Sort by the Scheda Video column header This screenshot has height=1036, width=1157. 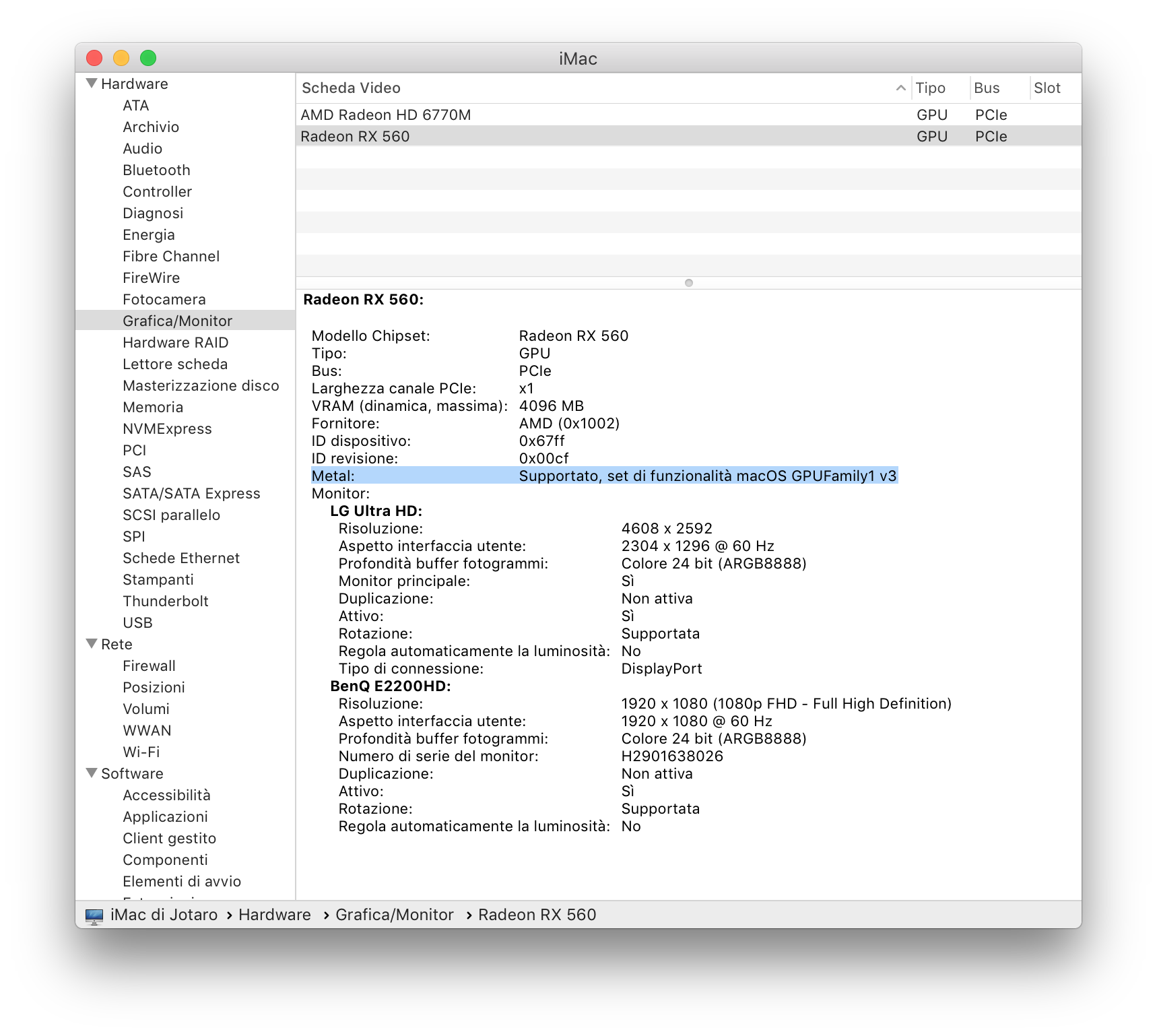[603, 88]
